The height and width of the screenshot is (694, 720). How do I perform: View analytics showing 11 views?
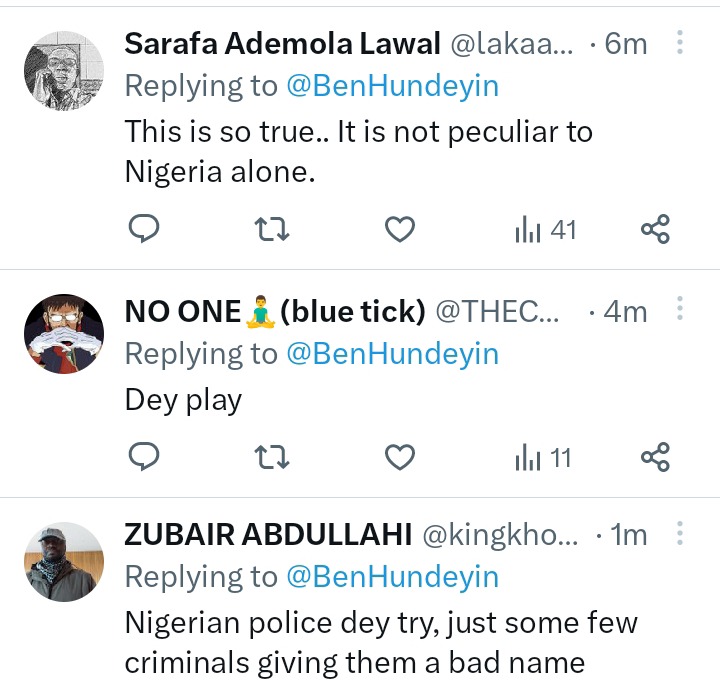(x=543, y=458)
